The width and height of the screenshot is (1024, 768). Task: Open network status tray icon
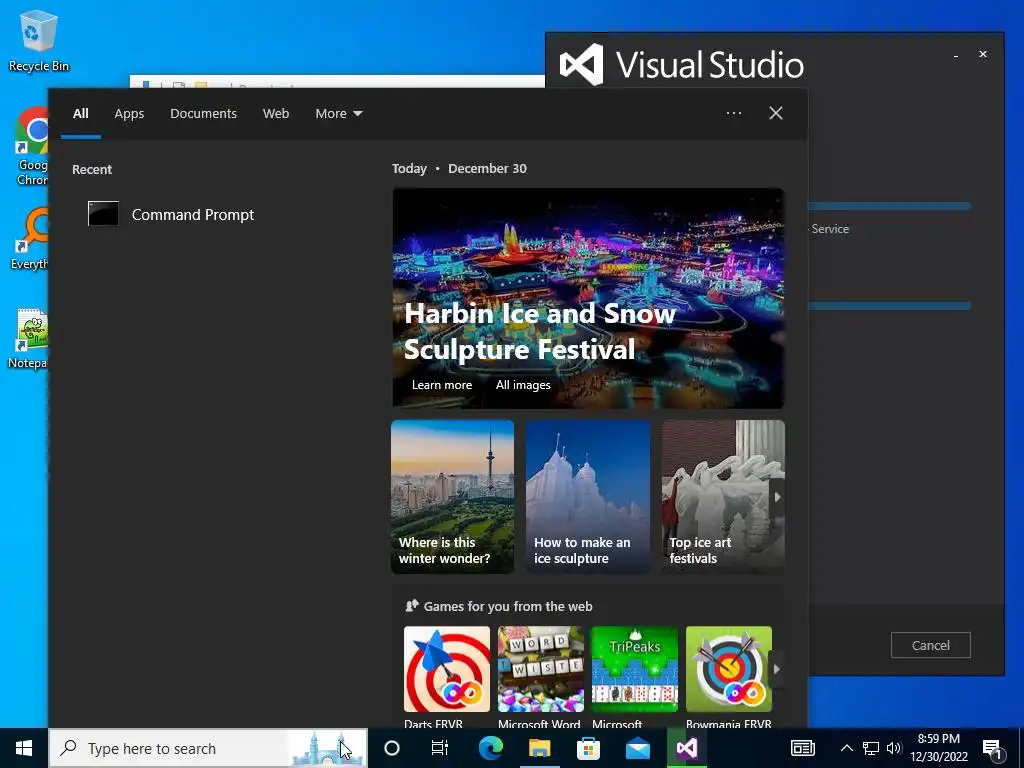[x=871, y=748]
